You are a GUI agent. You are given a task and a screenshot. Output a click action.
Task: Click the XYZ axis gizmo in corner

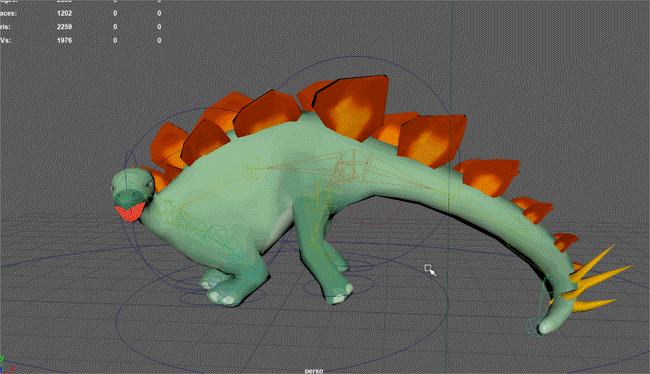pyautogui.click(x=6, y=365)
